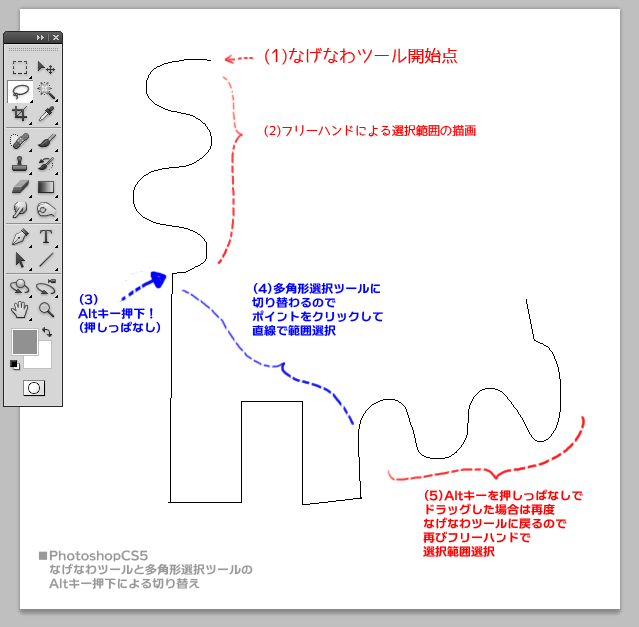Viewport: 639px width, 627px height.
Task: Select the Clone Stamp tool
Action: pyautogui.click(x=20, y=164)
